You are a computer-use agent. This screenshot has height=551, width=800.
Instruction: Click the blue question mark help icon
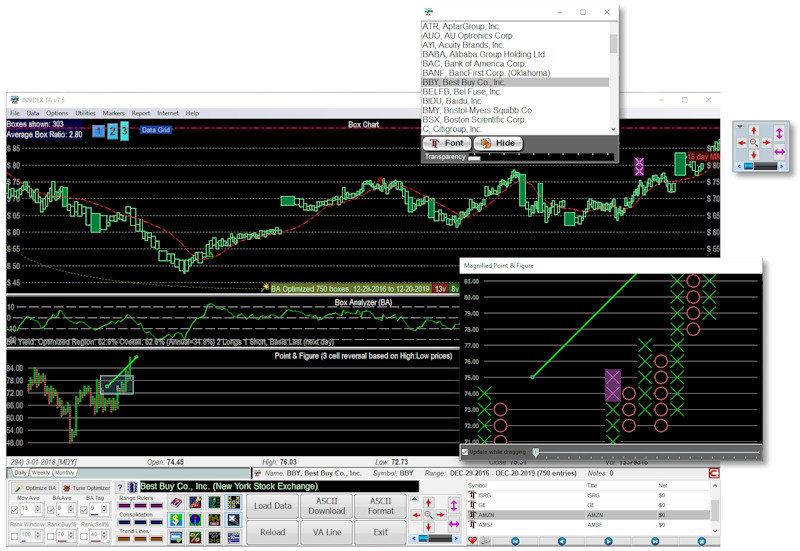pyautogui.click(x=120, y=487)
